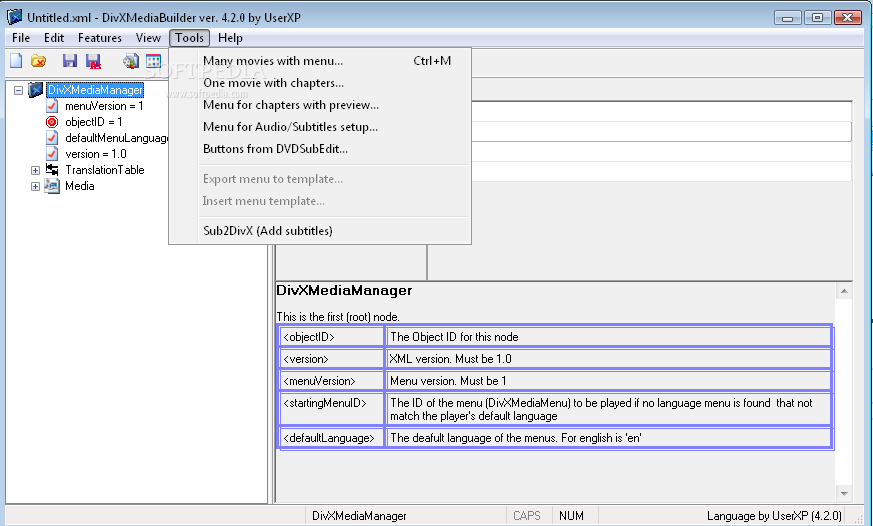873x526 pixels.
Task: Click the New document toolbar icon
Action: [x=16, y=61]
